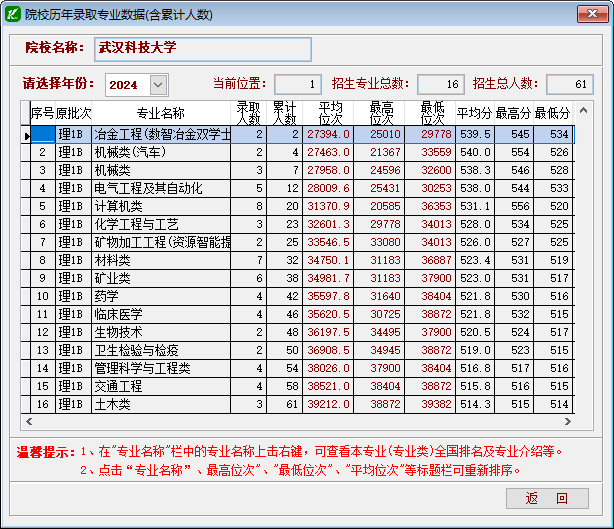Viewport: 614px width, 529px height.
Task: Click average rank value 27958.0
Action: pyautogui.click(x=328, y=170)
